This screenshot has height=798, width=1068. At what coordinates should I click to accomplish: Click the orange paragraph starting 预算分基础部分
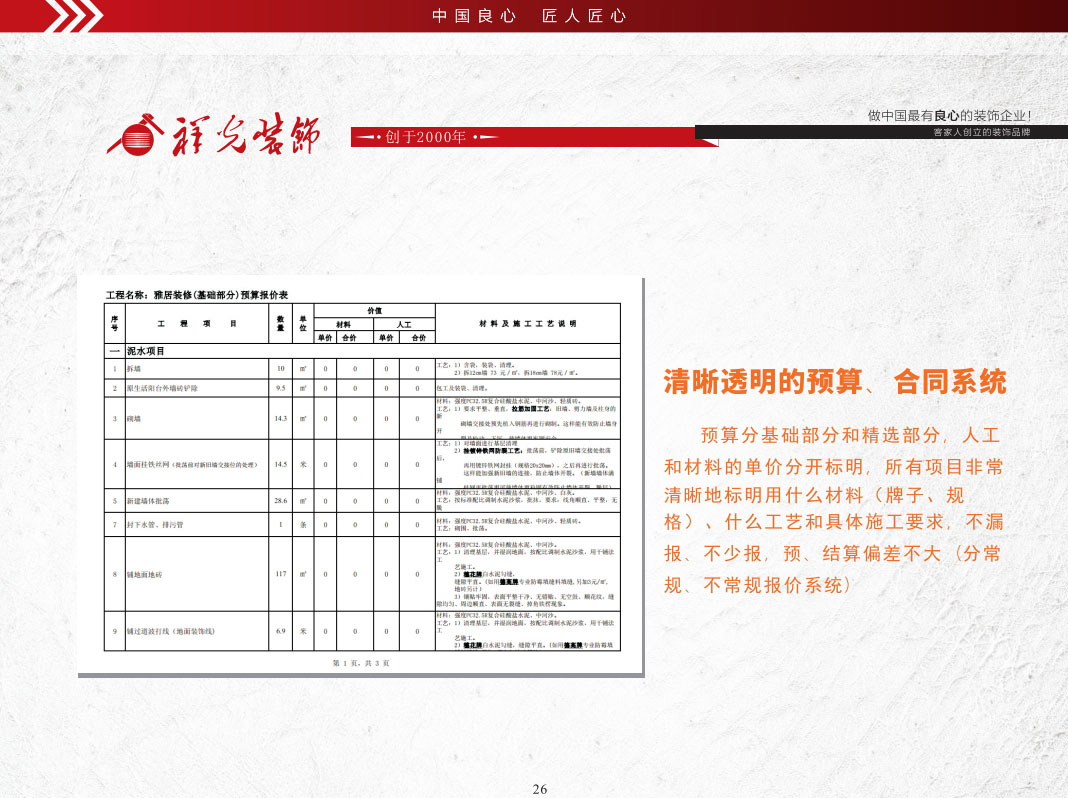point(834,510)
